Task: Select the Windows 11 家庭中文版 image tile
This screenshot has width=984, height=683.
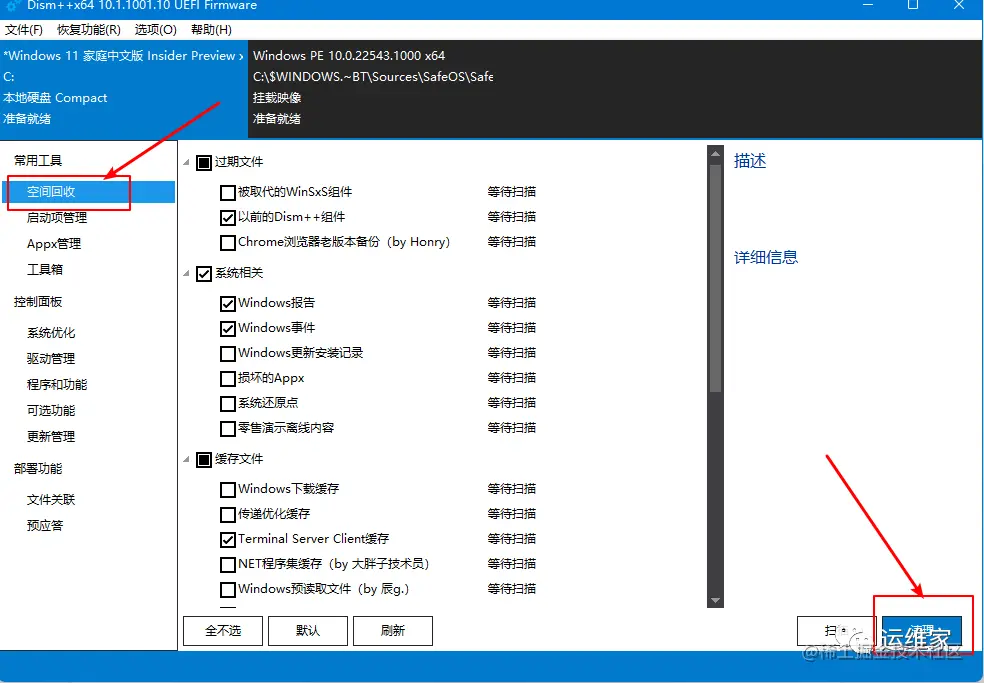Action: (x=124, y=89)
